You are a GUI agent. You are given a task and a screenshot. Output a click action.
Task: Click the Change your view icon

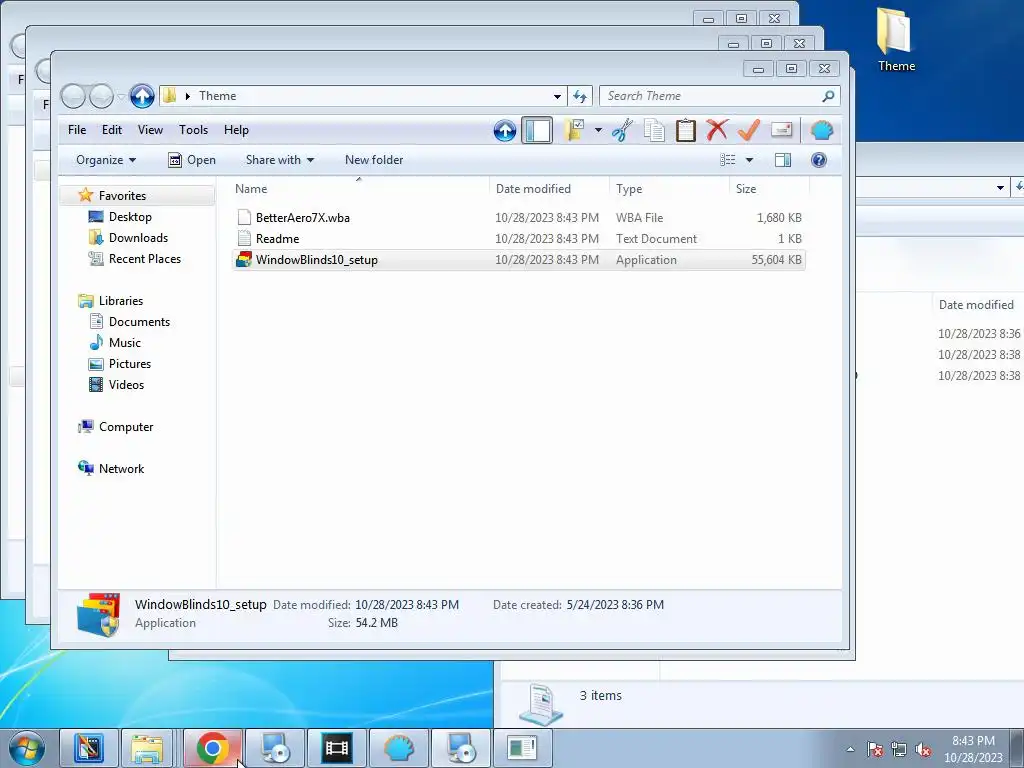[x=728, y=160]
